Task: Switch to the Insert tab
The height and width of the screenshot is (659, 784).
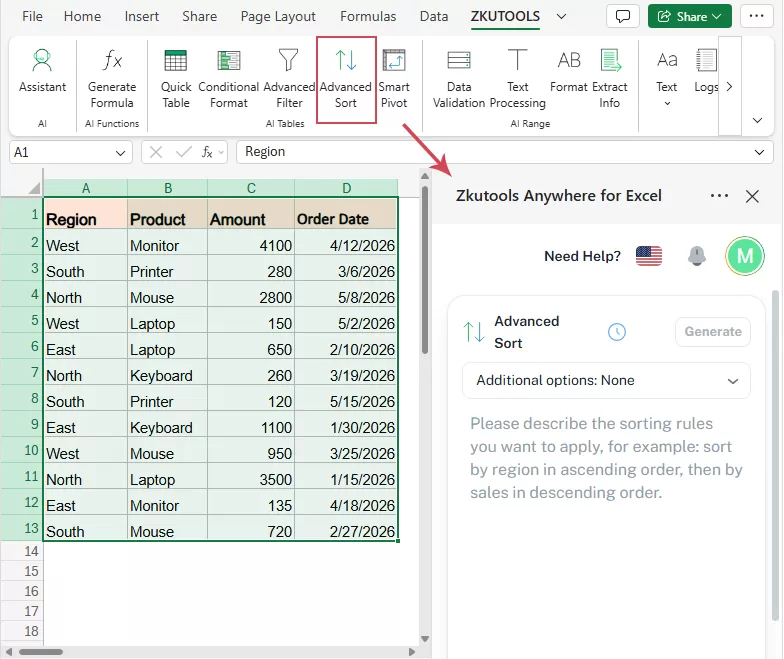Action: [x=142, y=16]
